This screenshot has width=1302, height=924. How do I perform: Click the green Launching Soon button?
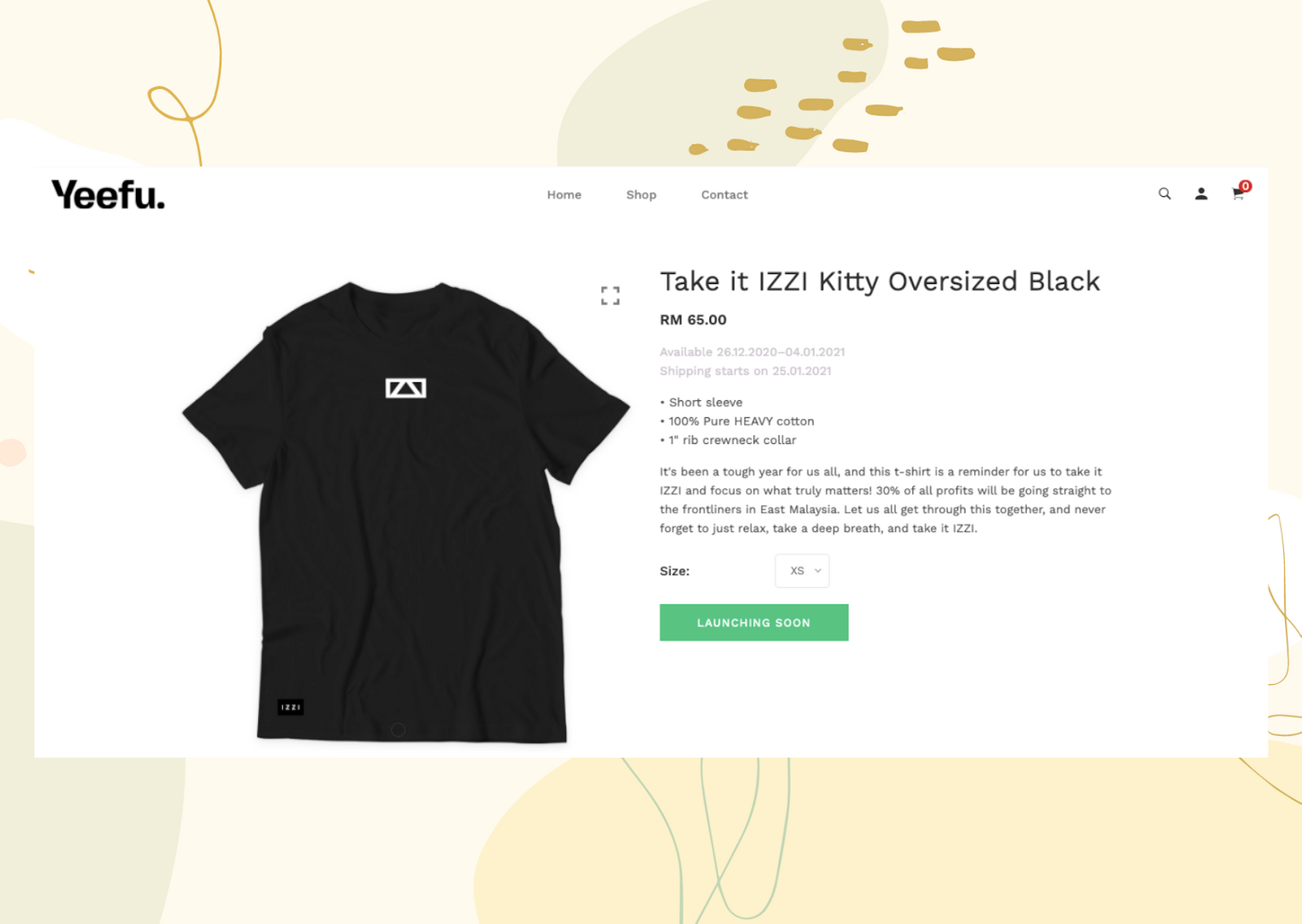[754, 622]
